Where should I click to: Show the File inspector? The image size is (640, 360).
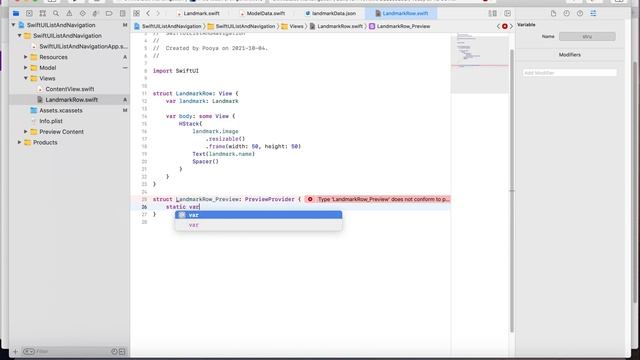(553, 13)
